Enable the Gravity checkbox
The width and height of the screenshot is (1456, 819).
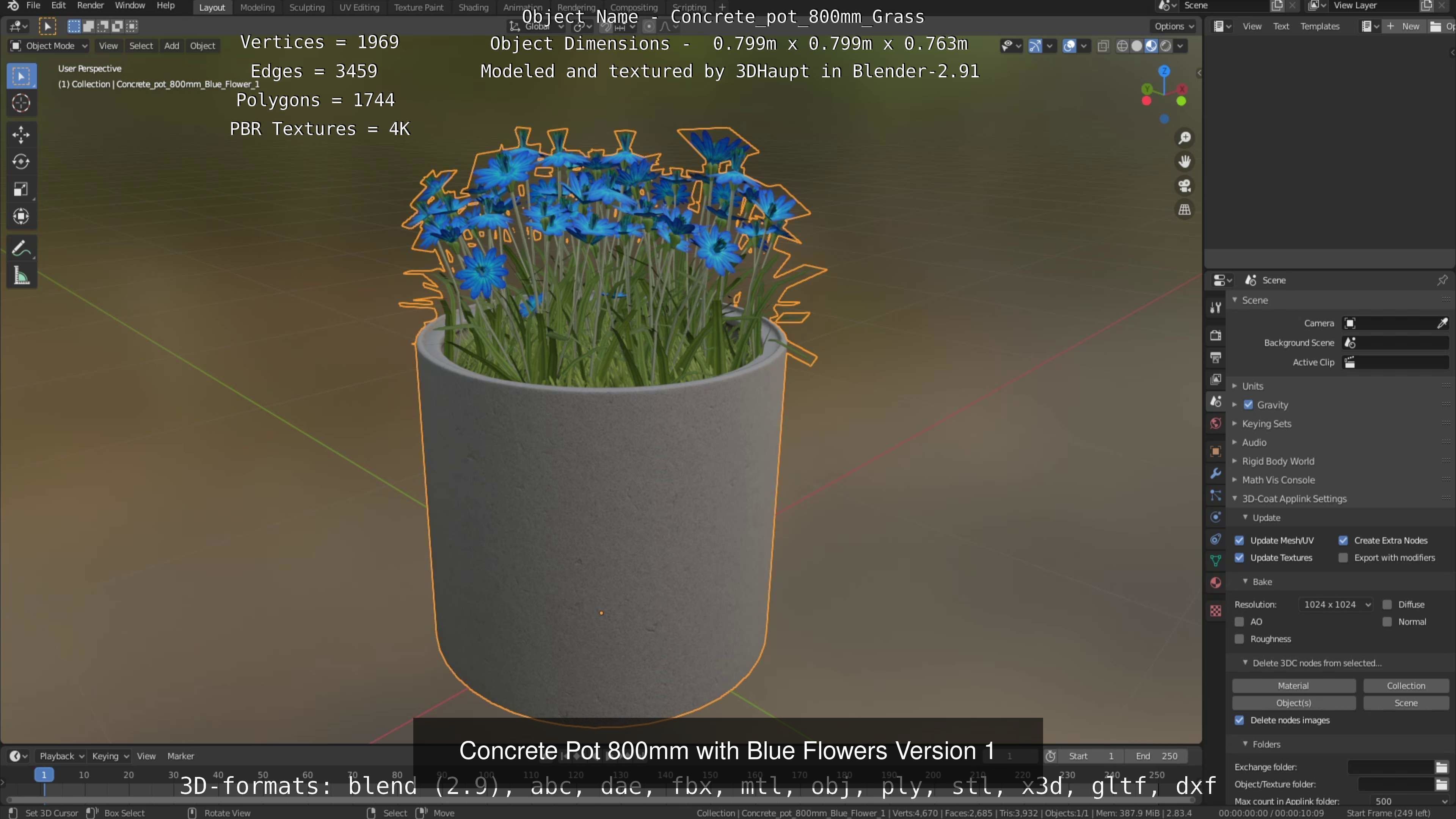[1248, 405]
